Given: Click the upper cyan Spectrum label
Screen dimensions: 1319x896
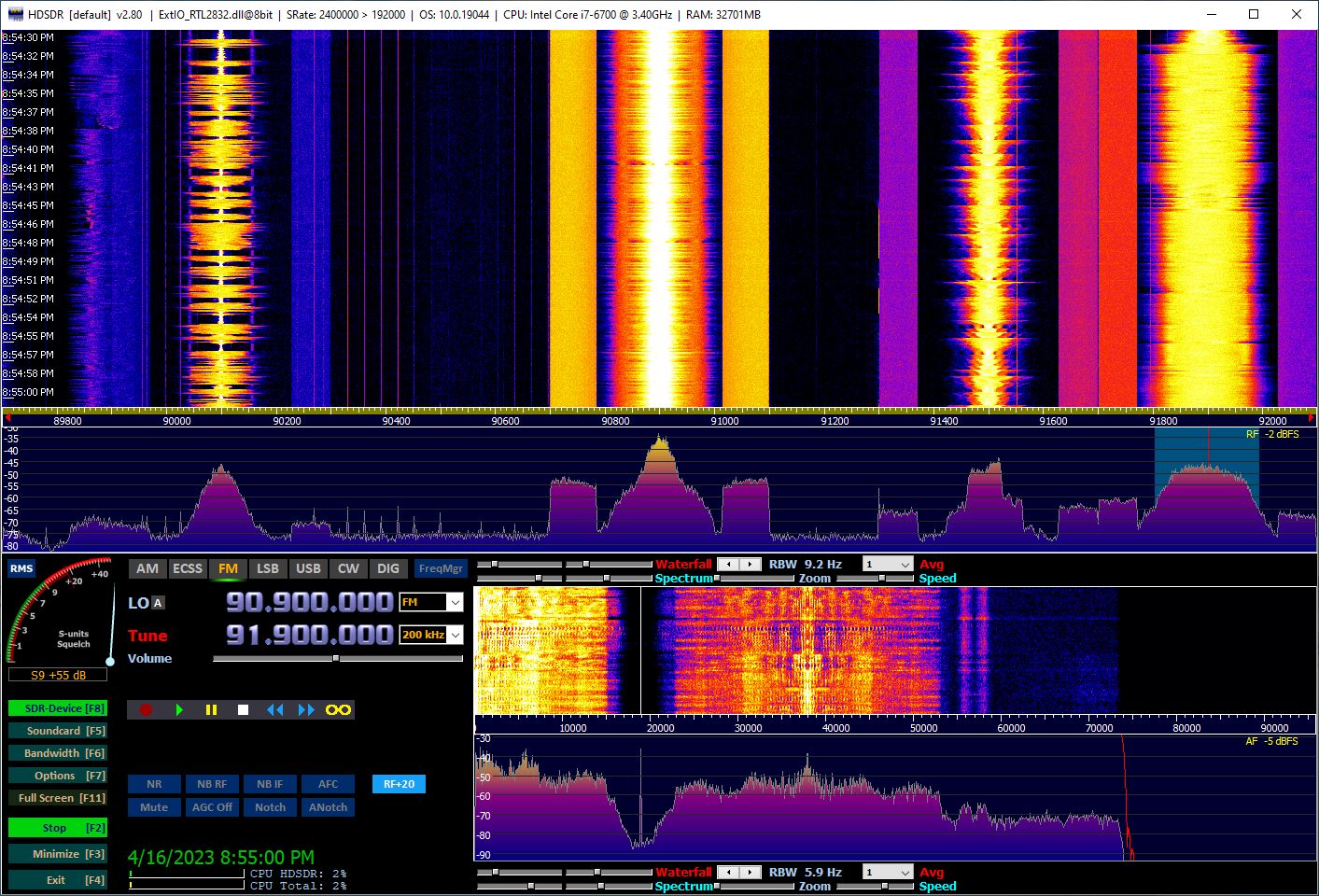Looking at the screenshot, I should coord(683,579).
